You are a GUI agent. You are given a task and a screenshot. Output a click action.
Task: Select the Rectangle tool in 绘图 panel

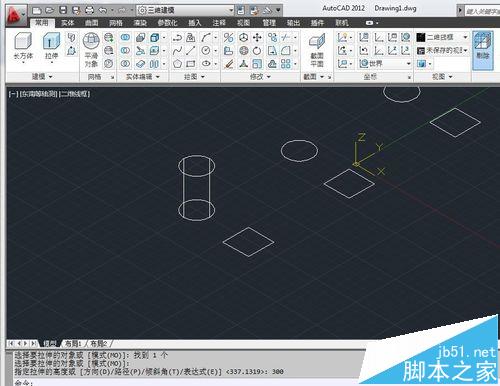191,64
